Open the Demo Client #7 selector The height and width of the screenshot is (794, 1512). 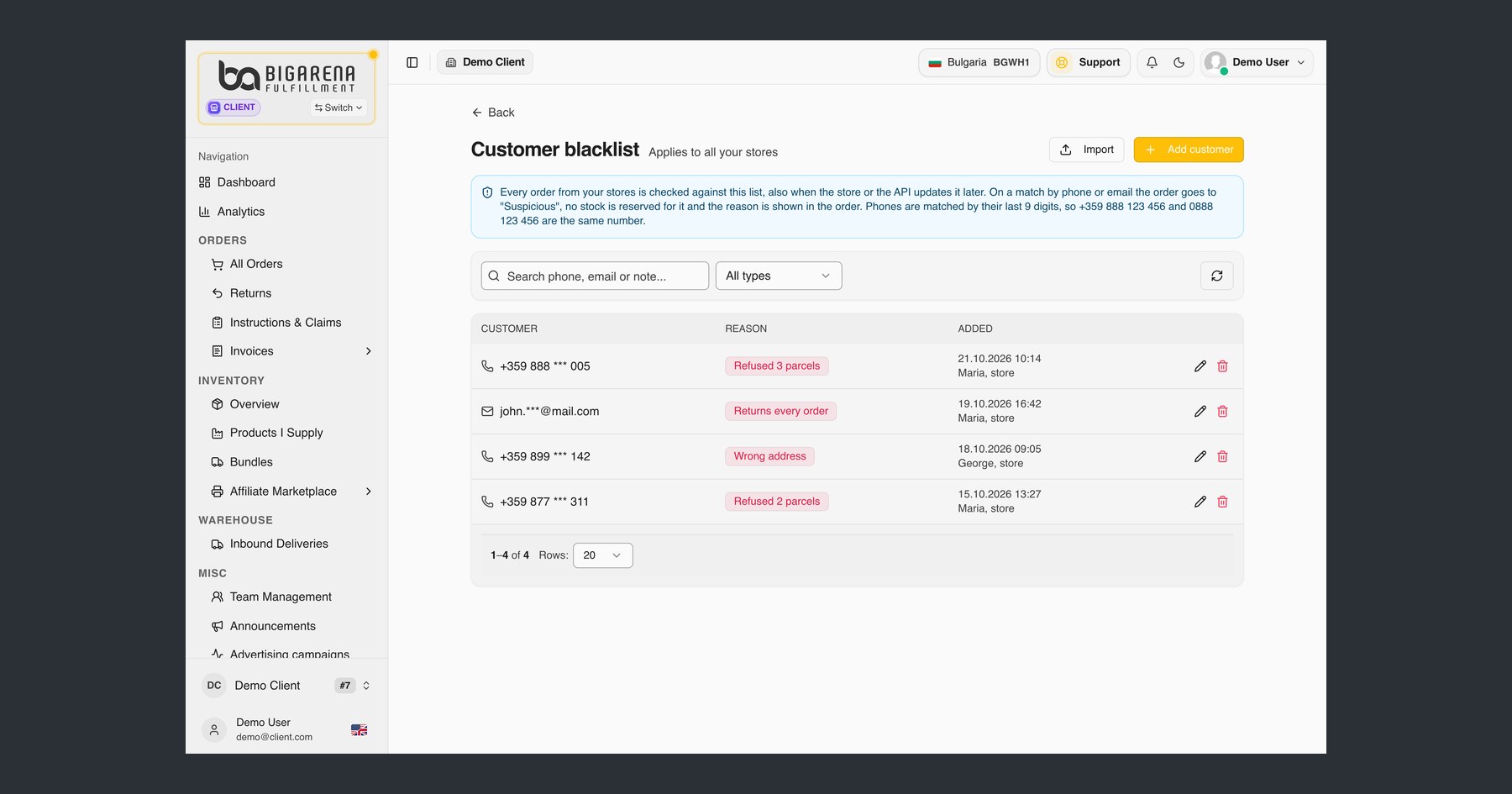(286, 686)
